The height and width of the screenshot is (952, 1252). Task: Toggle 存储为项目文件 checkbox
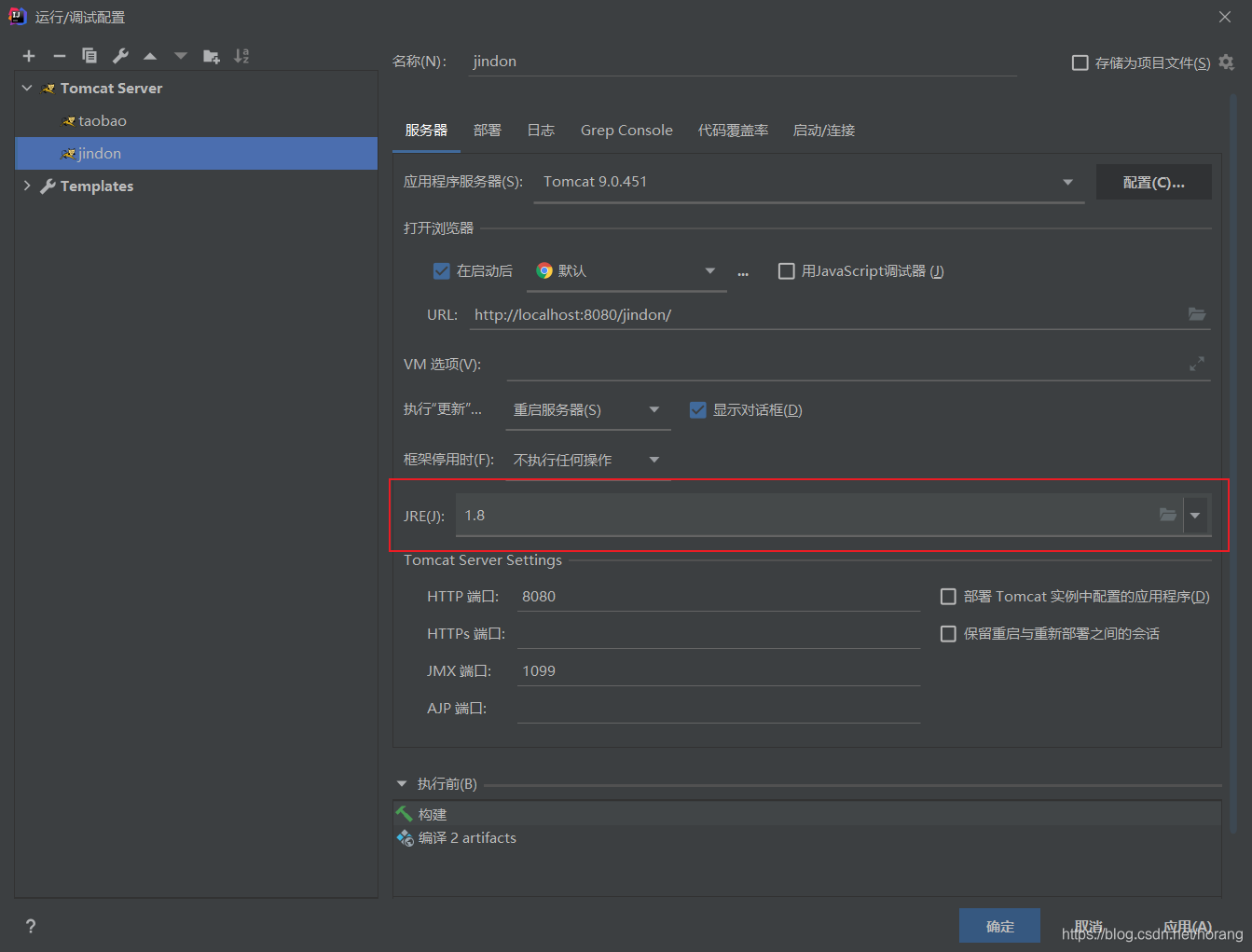(x=1080, y=62)
